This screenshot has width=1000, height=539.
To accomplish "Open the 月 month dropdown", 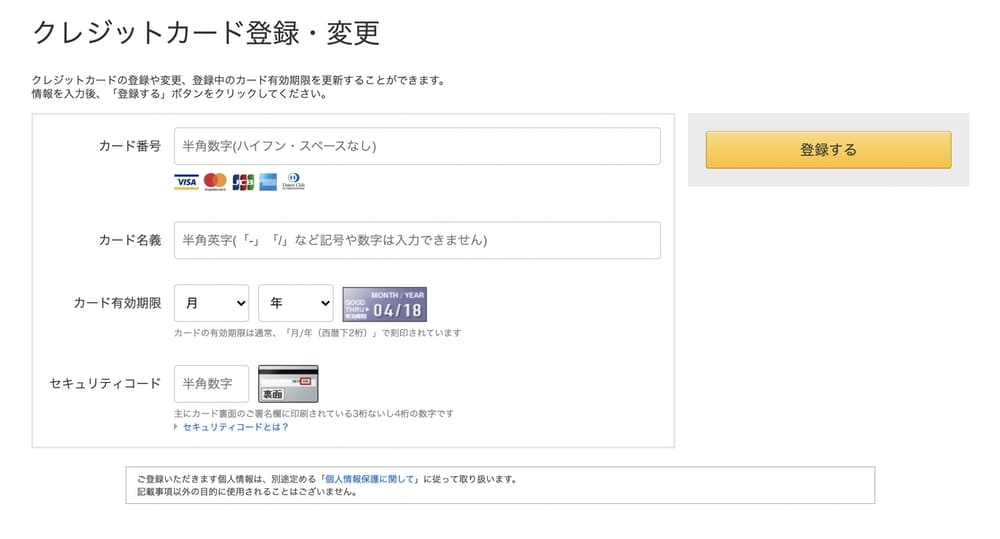I will click(x=211, y=303).
